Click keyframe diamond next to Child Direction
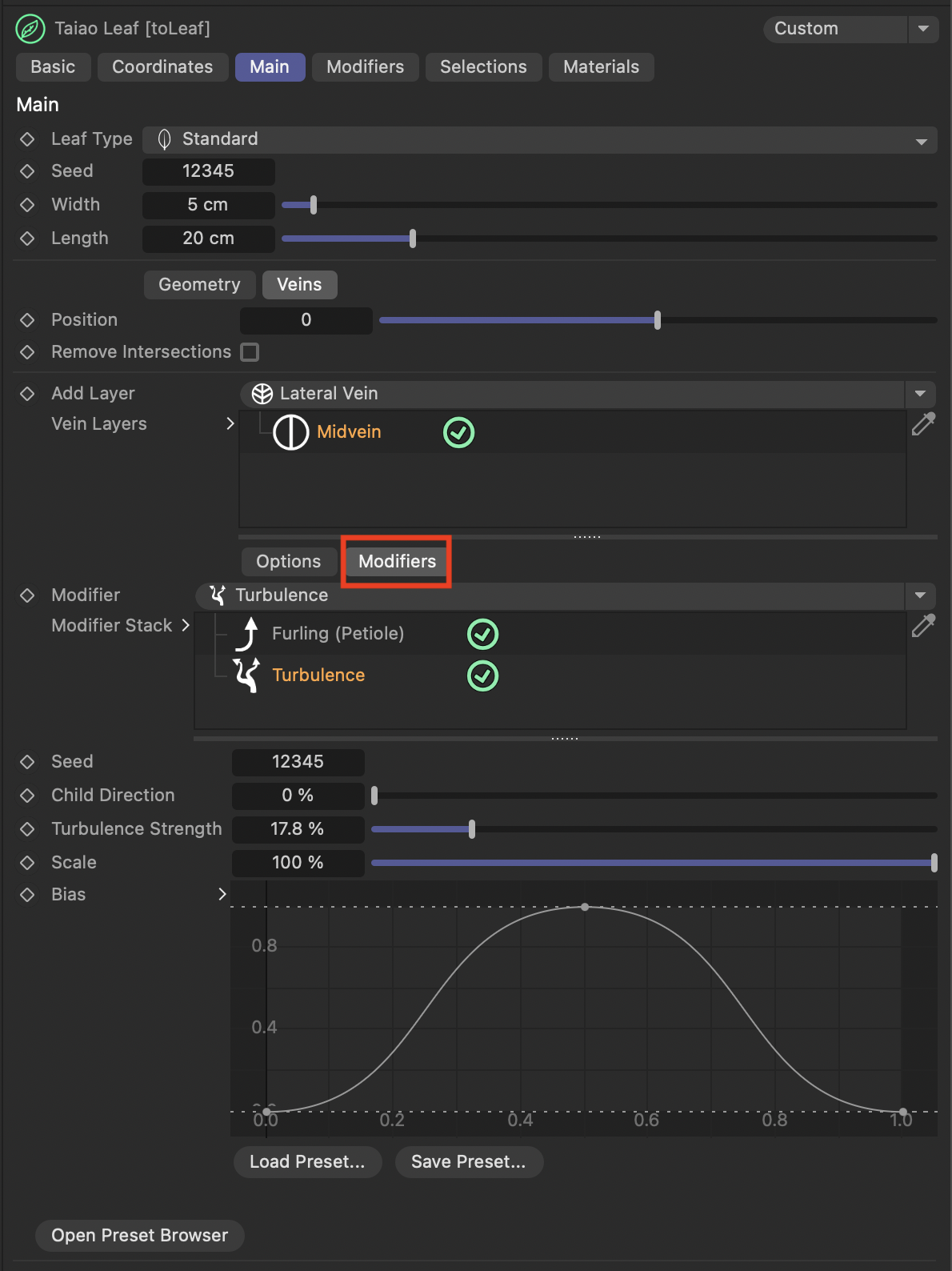Viewport: 952px width, 1271px height. (27, 796)
